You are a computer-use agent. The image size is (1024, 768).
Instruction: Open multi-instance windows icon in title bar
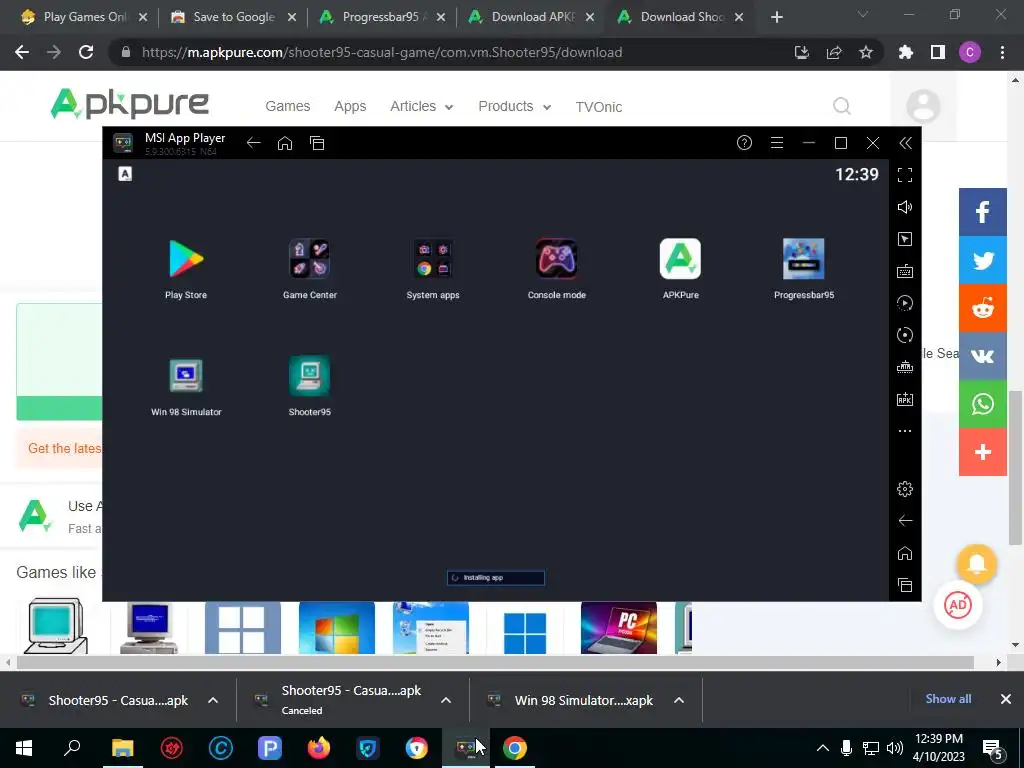click(317, 143)
